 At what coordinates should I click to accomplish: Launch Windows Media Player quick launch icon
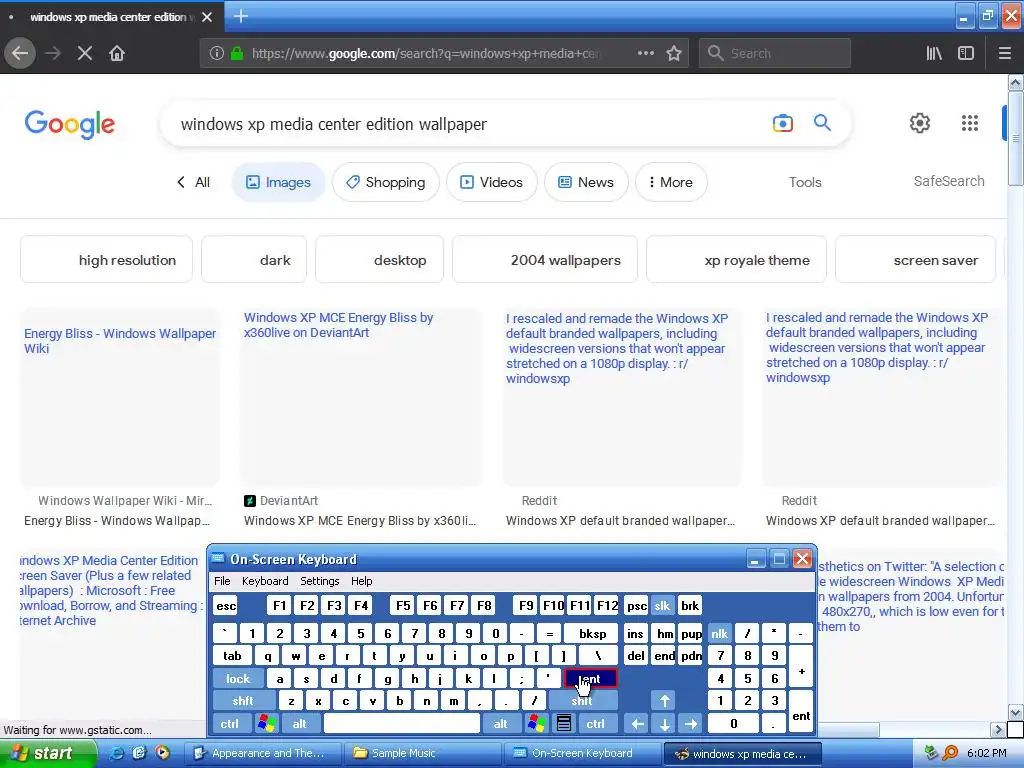point(162,753)
